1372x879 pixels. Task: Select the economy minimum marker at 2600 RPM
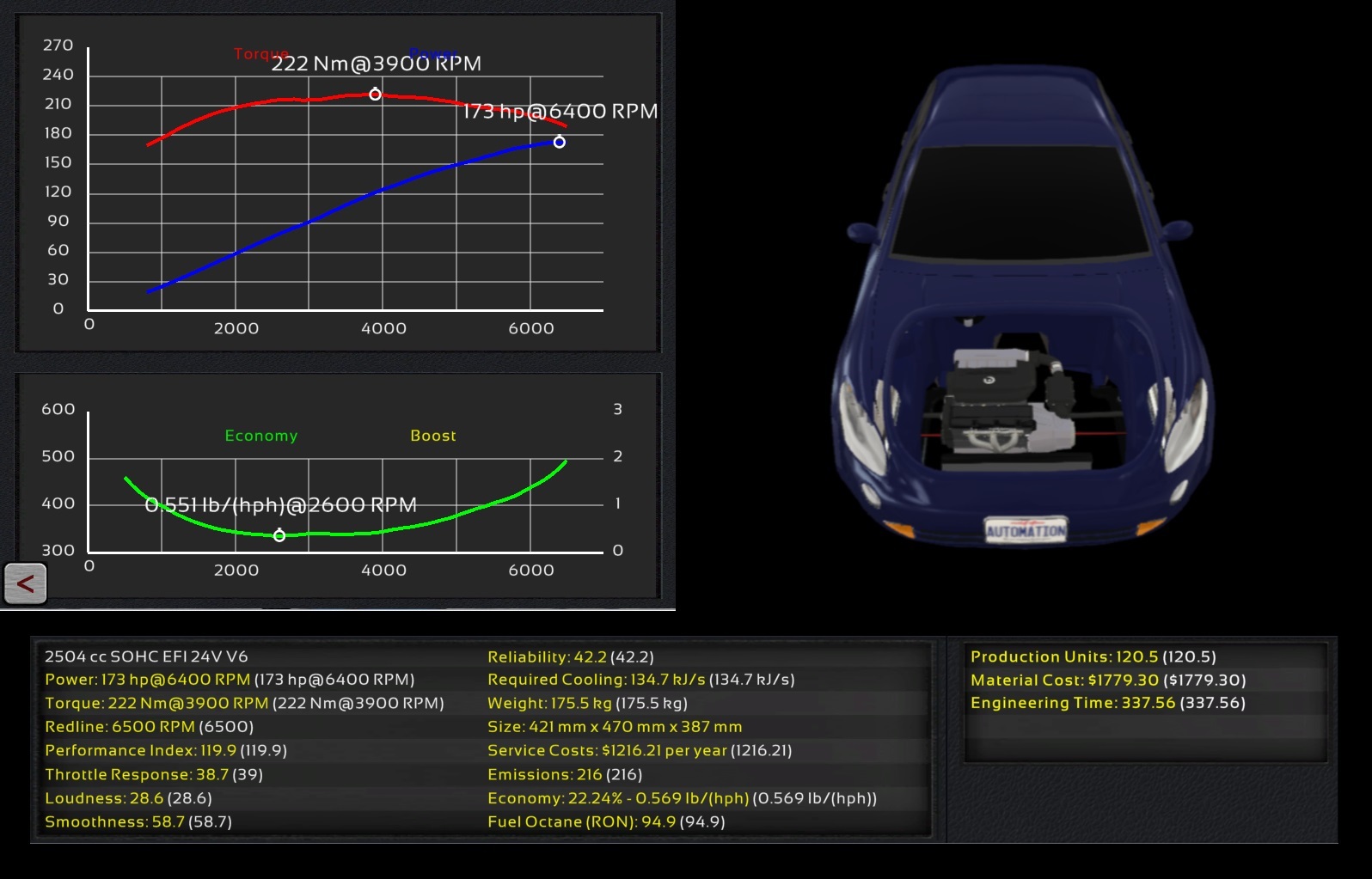(279, 535)
